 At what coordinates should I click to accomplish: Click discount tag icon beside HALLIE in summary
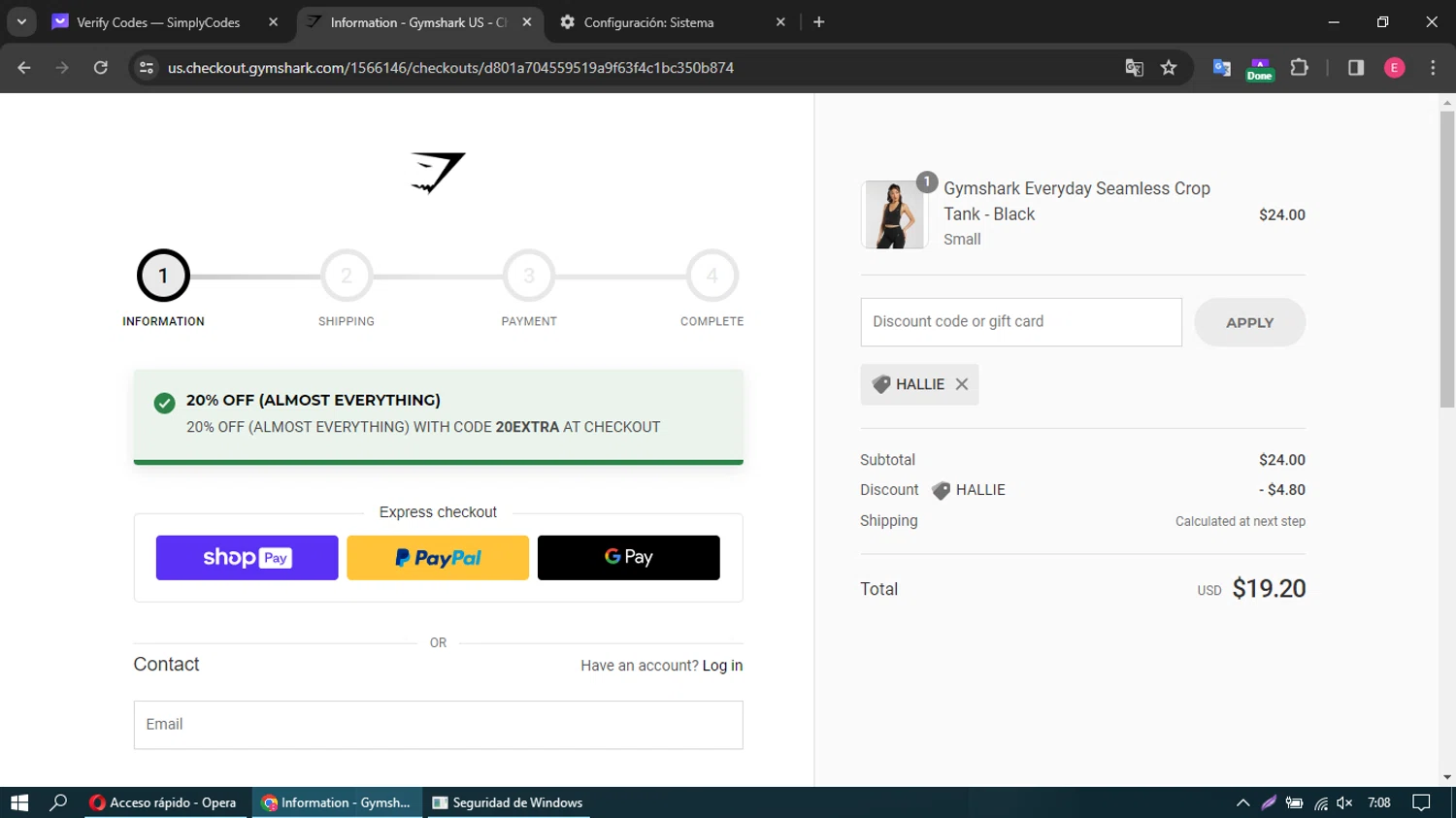pos(941,490)
